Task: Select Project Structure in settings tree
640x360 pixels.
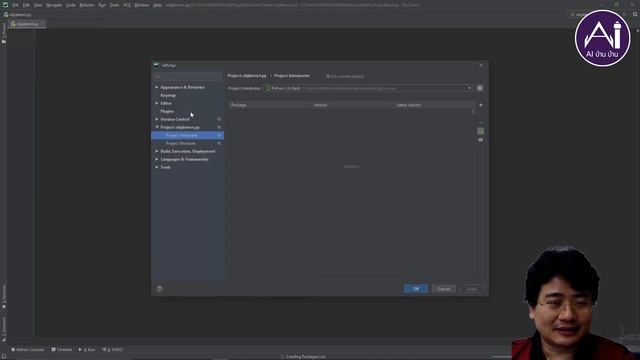Action: coord(180,143)
